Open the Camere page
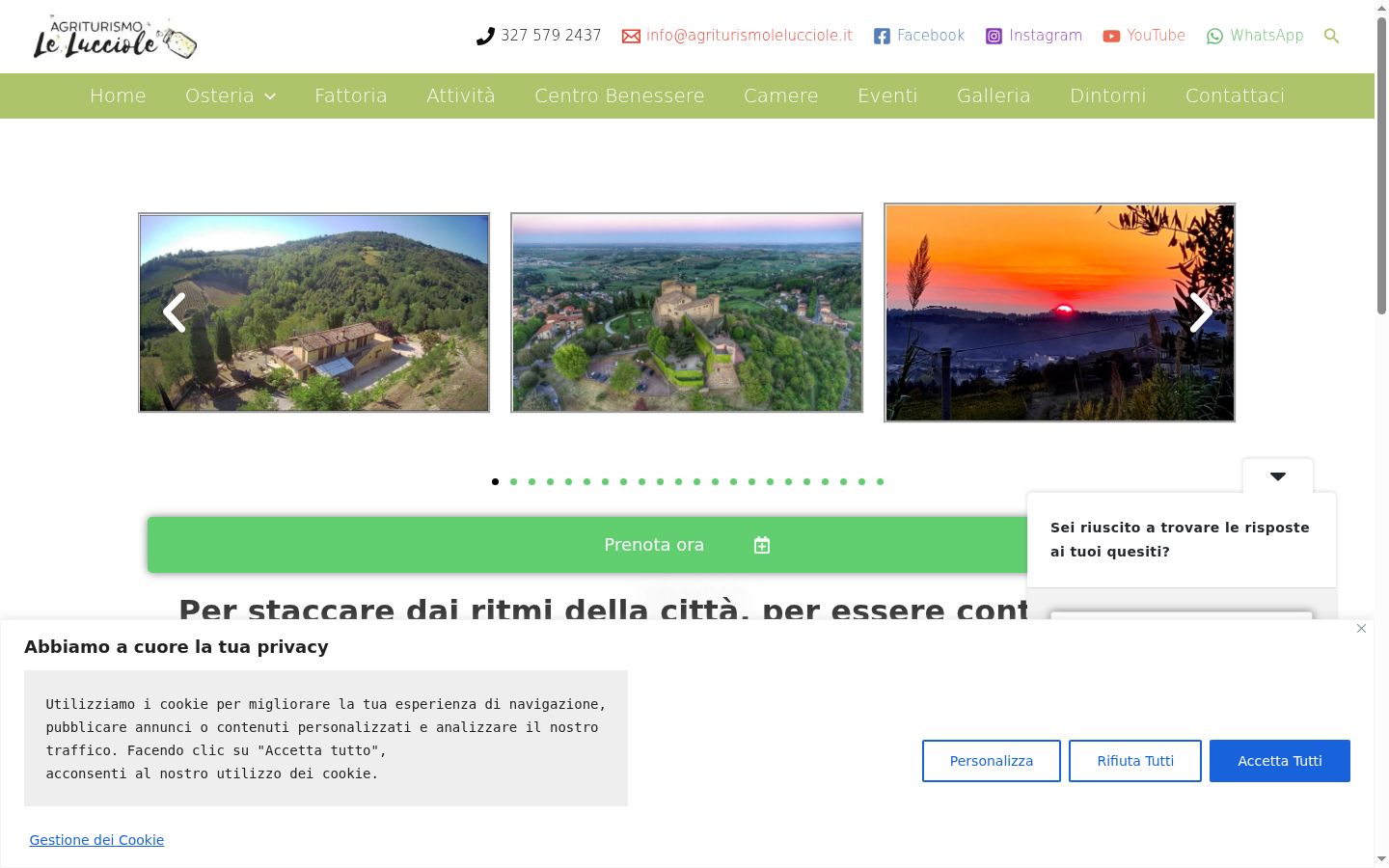 tap(781, 95)
